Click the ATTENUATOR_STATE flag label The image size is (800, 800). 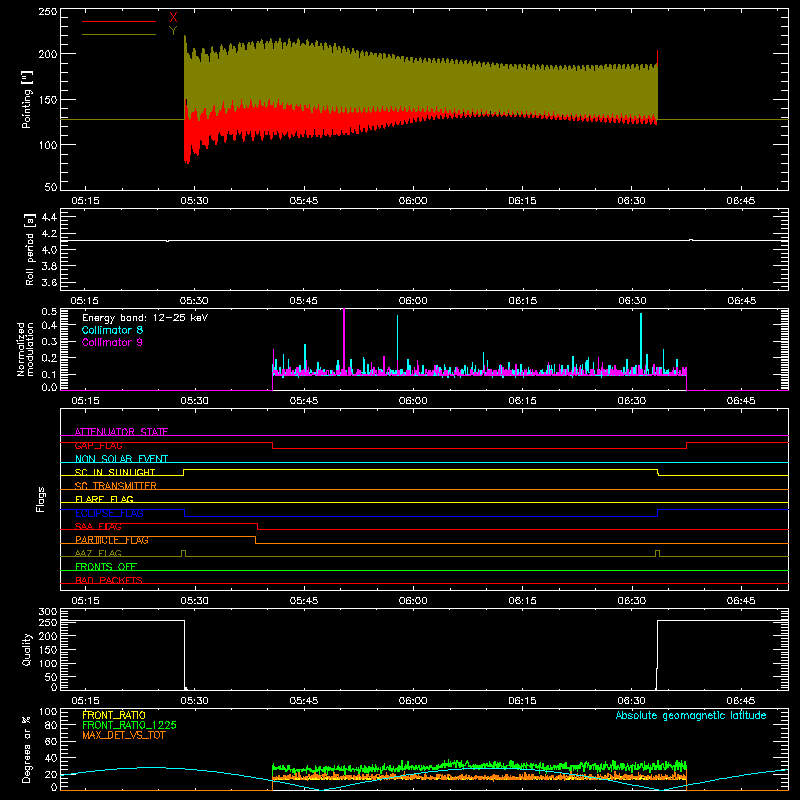click(121, 432)
